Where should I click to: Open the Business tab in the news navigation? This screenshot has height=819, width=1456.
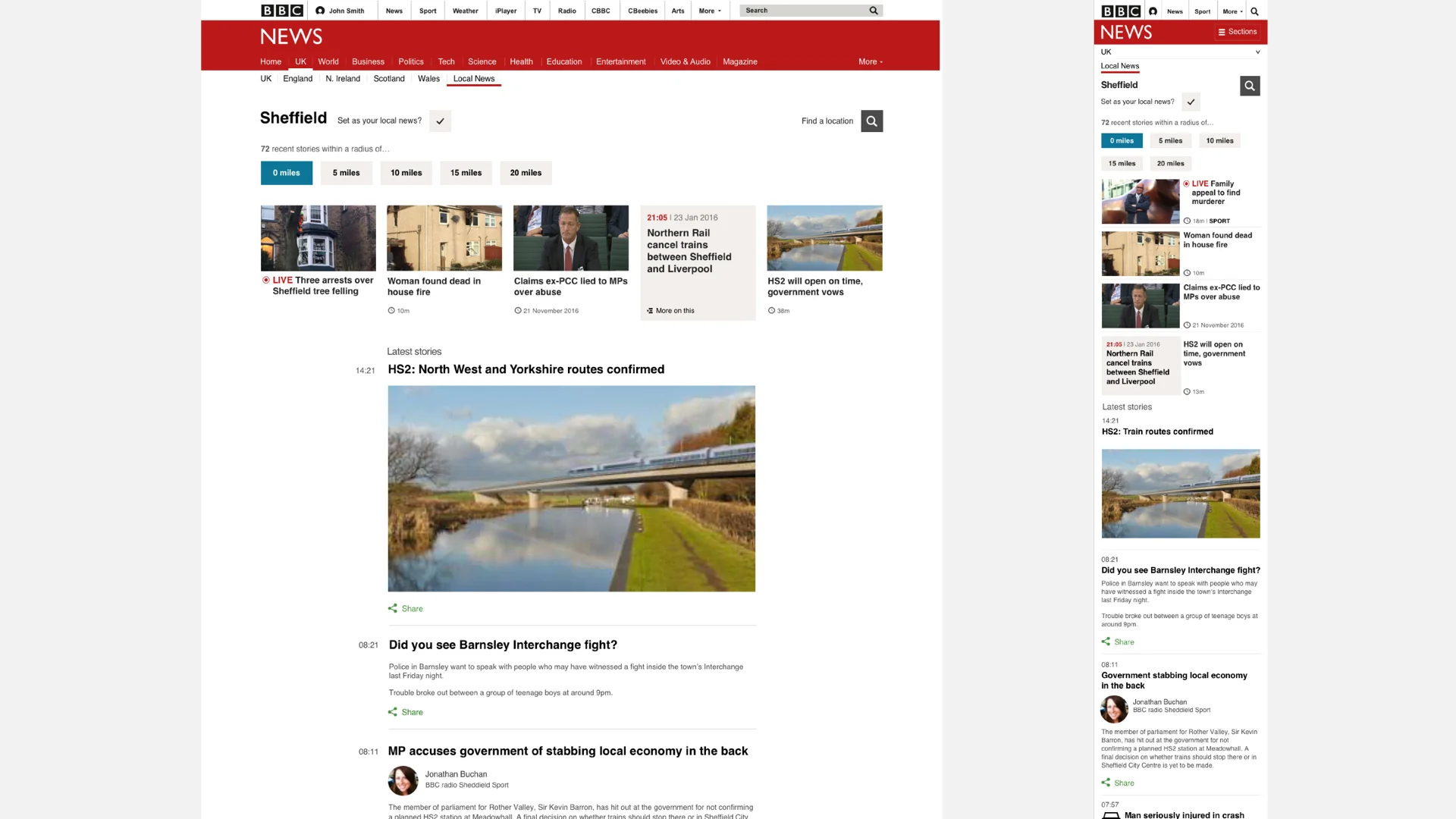[368, 62]
